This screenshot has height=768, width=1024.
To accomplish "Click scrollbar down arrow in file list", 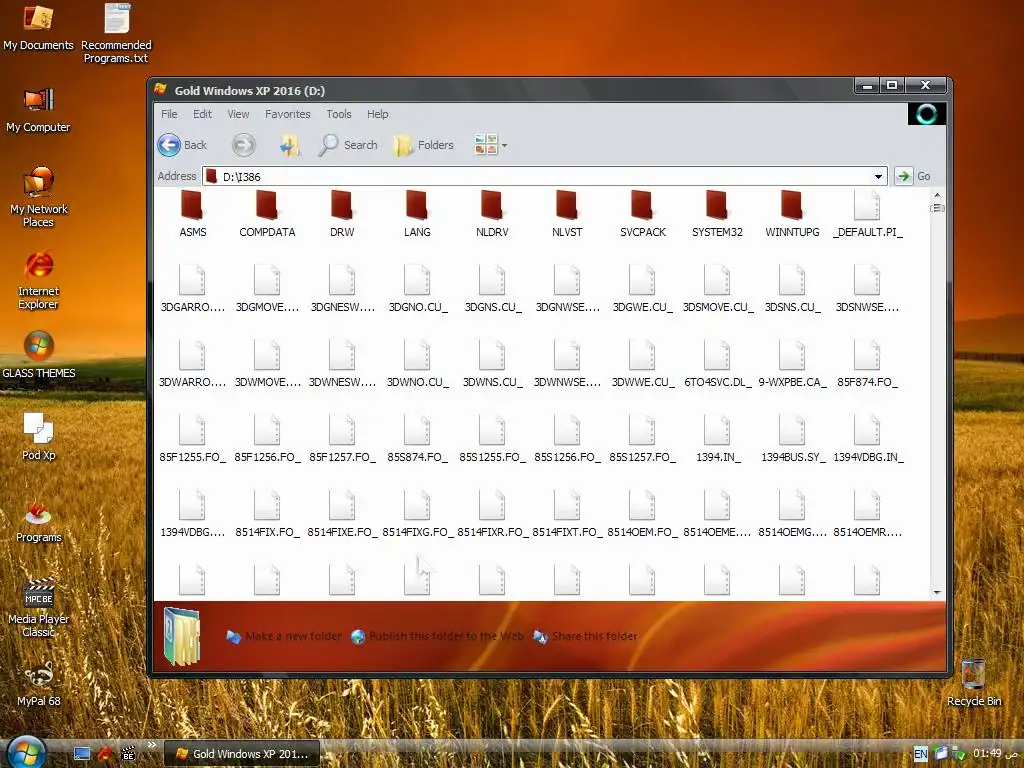I will pos(937,592).
